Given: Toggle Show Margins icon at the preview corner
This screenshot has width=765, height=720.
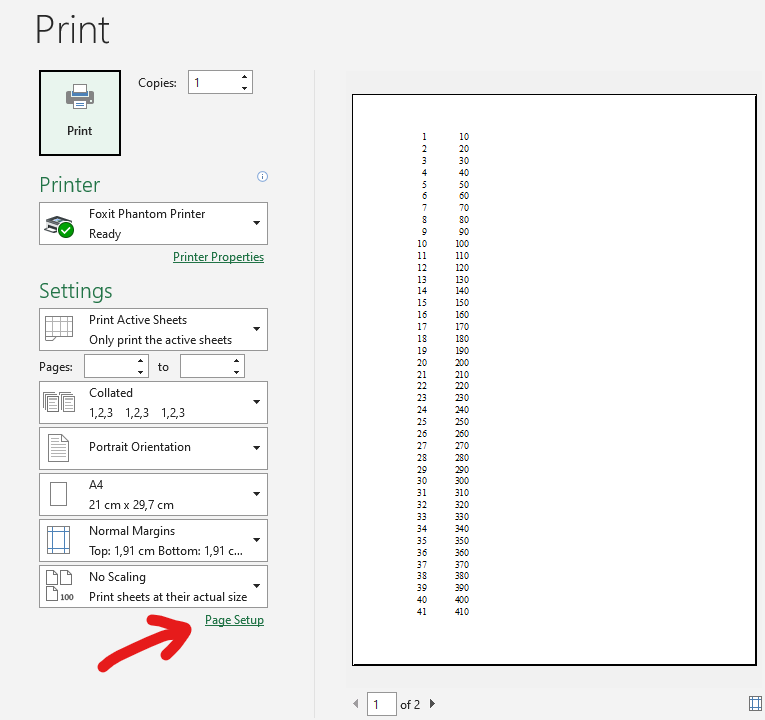Looking at the screenshot, I should [755, 703].
